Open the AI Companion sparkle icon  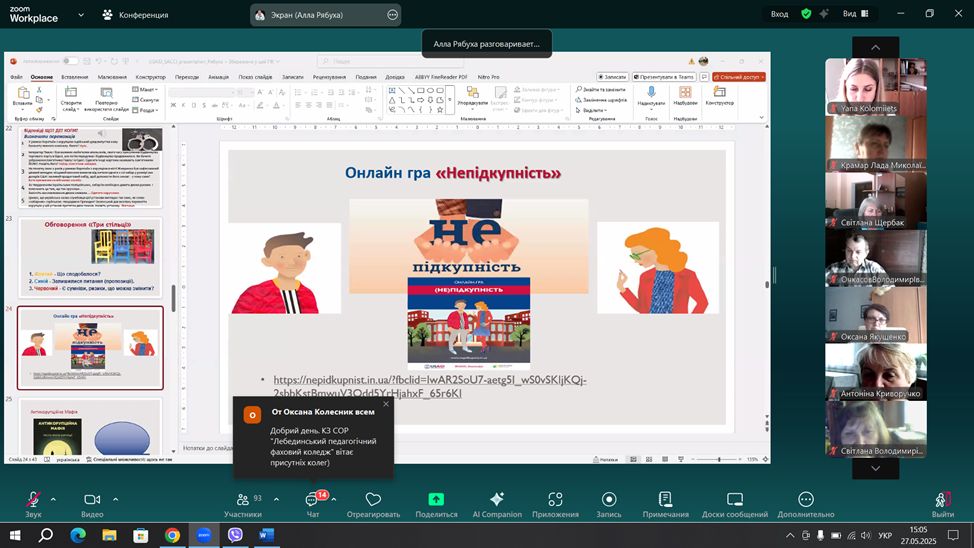coord(496,500)
